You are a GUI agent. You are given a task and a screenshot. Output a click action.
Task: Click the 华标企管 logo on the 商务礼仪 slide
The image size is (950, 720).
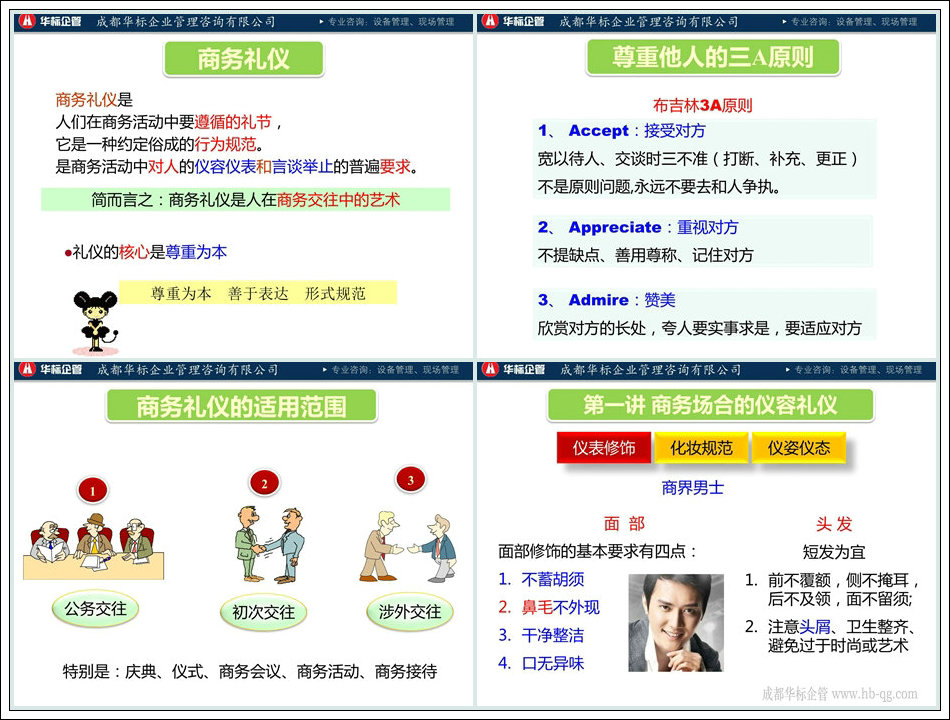click(53, 21)
